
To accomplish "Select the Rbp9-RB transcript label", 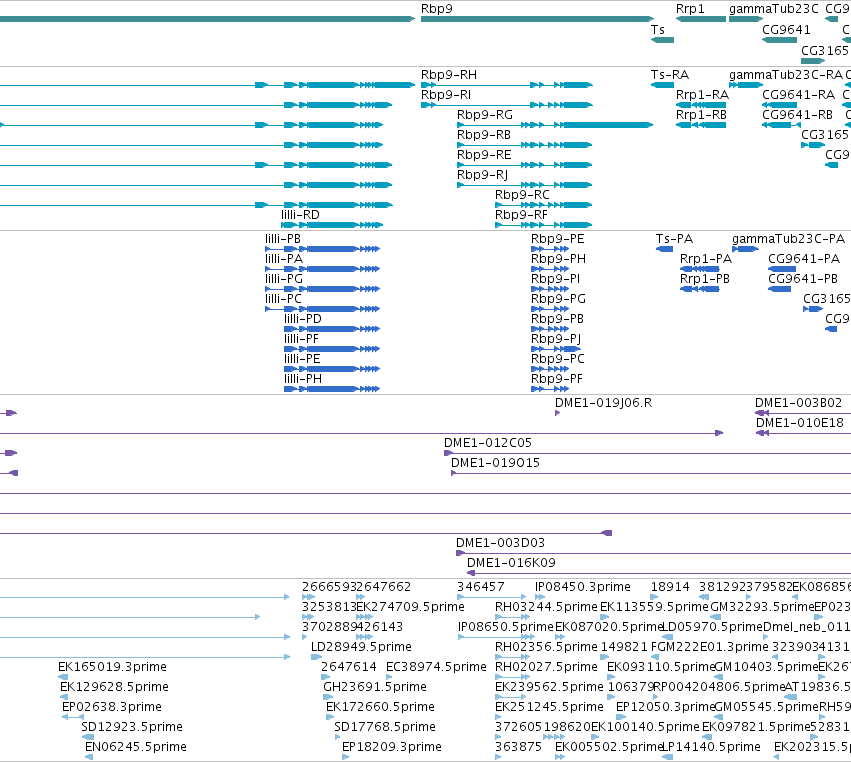I will (x=484, y=135).
